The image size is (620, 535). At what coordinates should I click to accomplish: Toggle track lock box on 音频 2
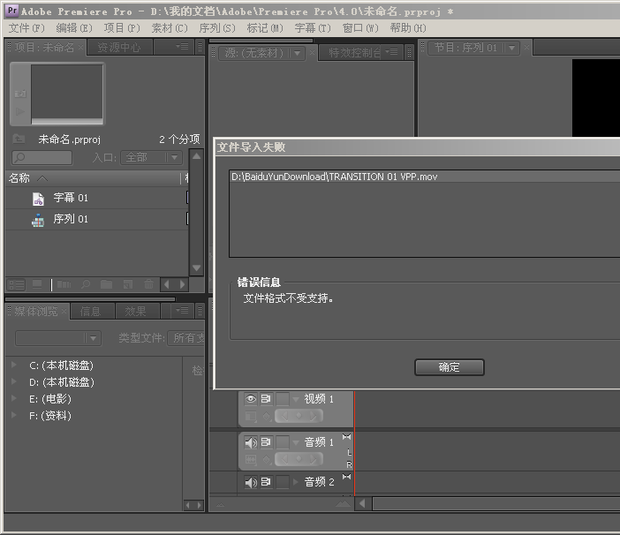click(x=282, y=482)
